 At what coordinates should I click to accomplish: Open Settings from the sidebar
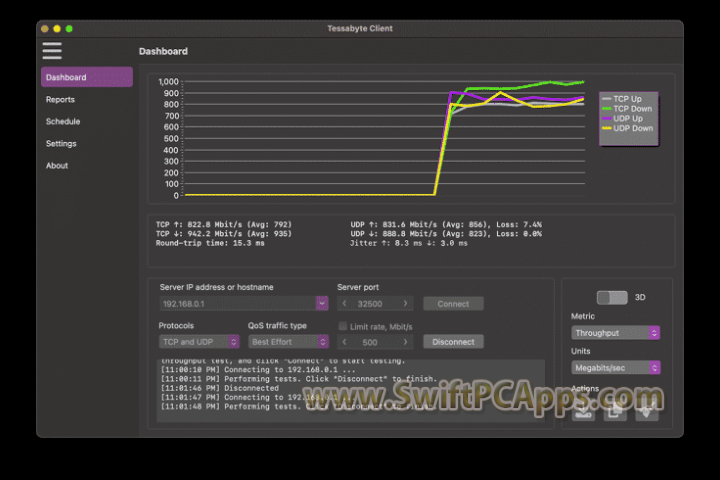point(61,143)
